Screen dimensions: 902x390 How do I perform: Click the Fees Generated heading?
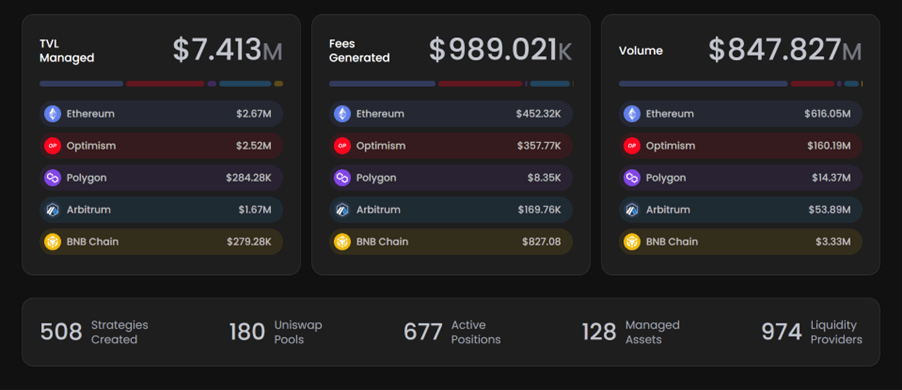[360, 51]
